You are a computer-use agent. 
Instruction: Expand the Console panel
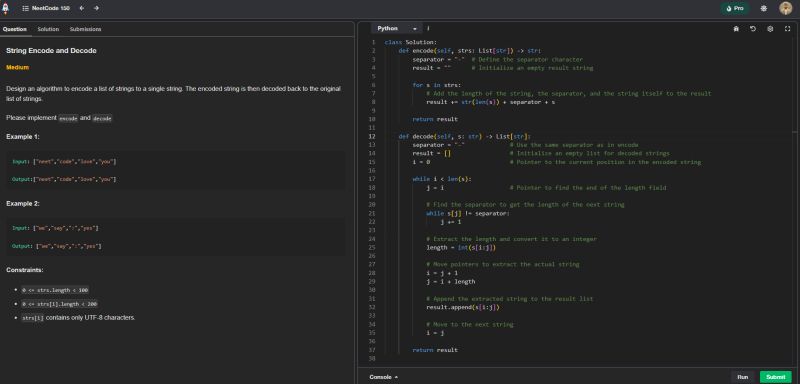tap(383, 377)
